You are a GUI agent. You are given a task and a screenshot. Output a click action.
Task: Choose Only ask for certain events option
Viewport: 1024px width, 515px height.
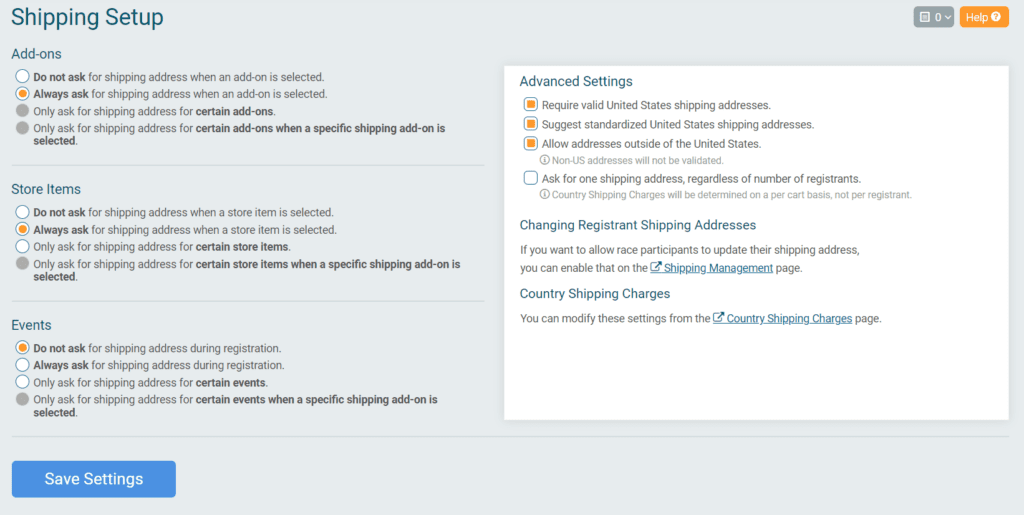coord(23,382)
